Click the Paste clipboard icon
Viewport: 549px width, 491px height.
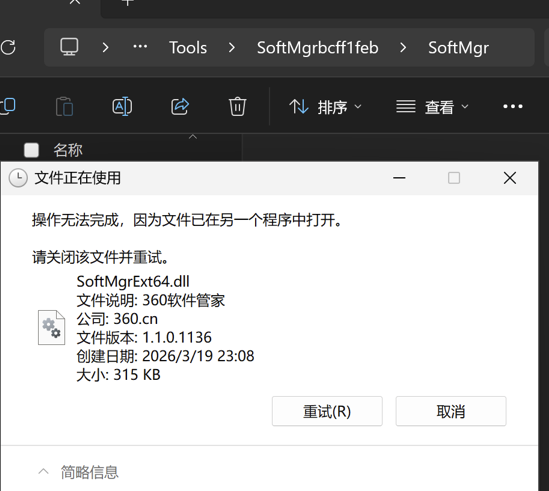pos(64,106)
